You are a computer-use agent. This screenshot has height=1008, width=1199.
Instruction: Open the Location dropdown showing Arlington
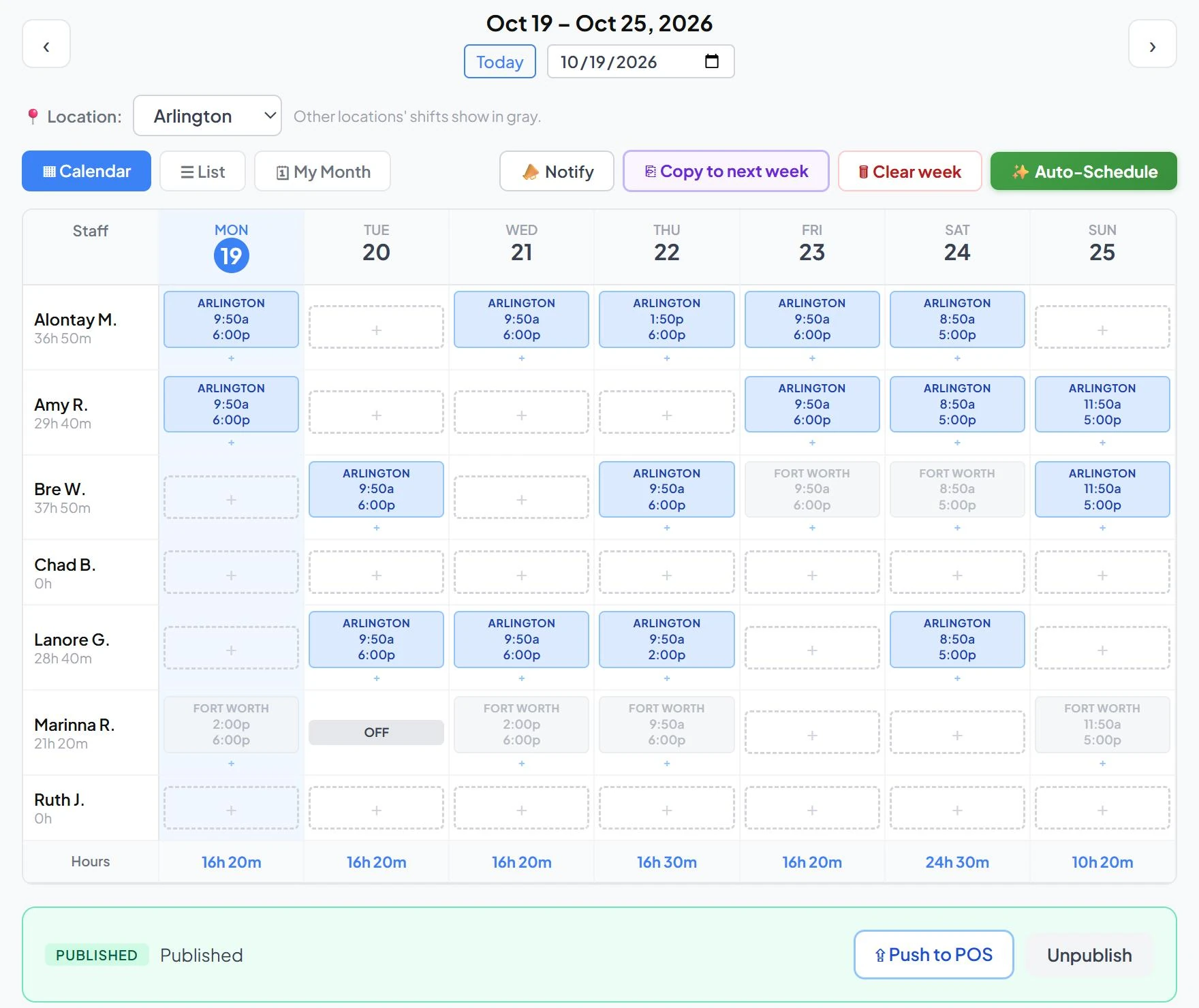pos(207,116)
